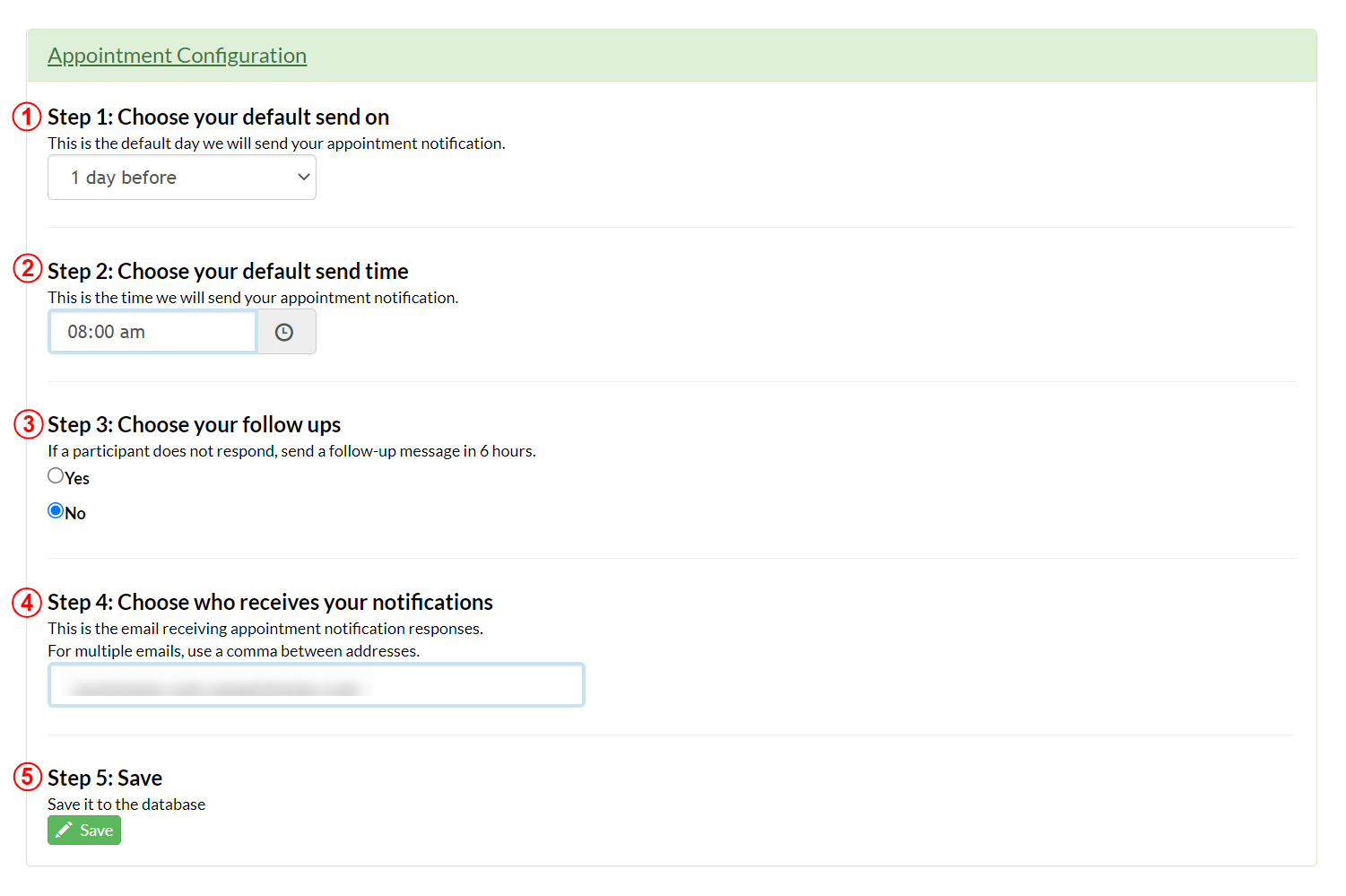Click the notification email address field
Image resolution: width=1346 pixels, height=896 pixels.
click(317, 685)
